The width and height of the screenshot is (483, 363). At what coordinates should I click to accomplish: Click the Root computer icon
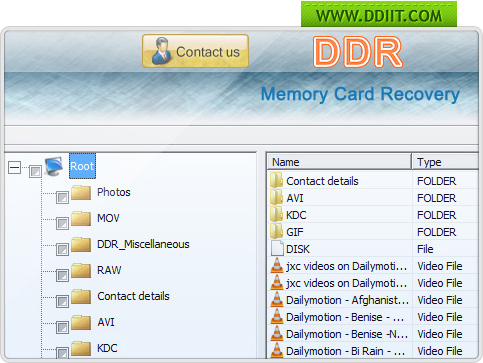click(x=54, y=166)
